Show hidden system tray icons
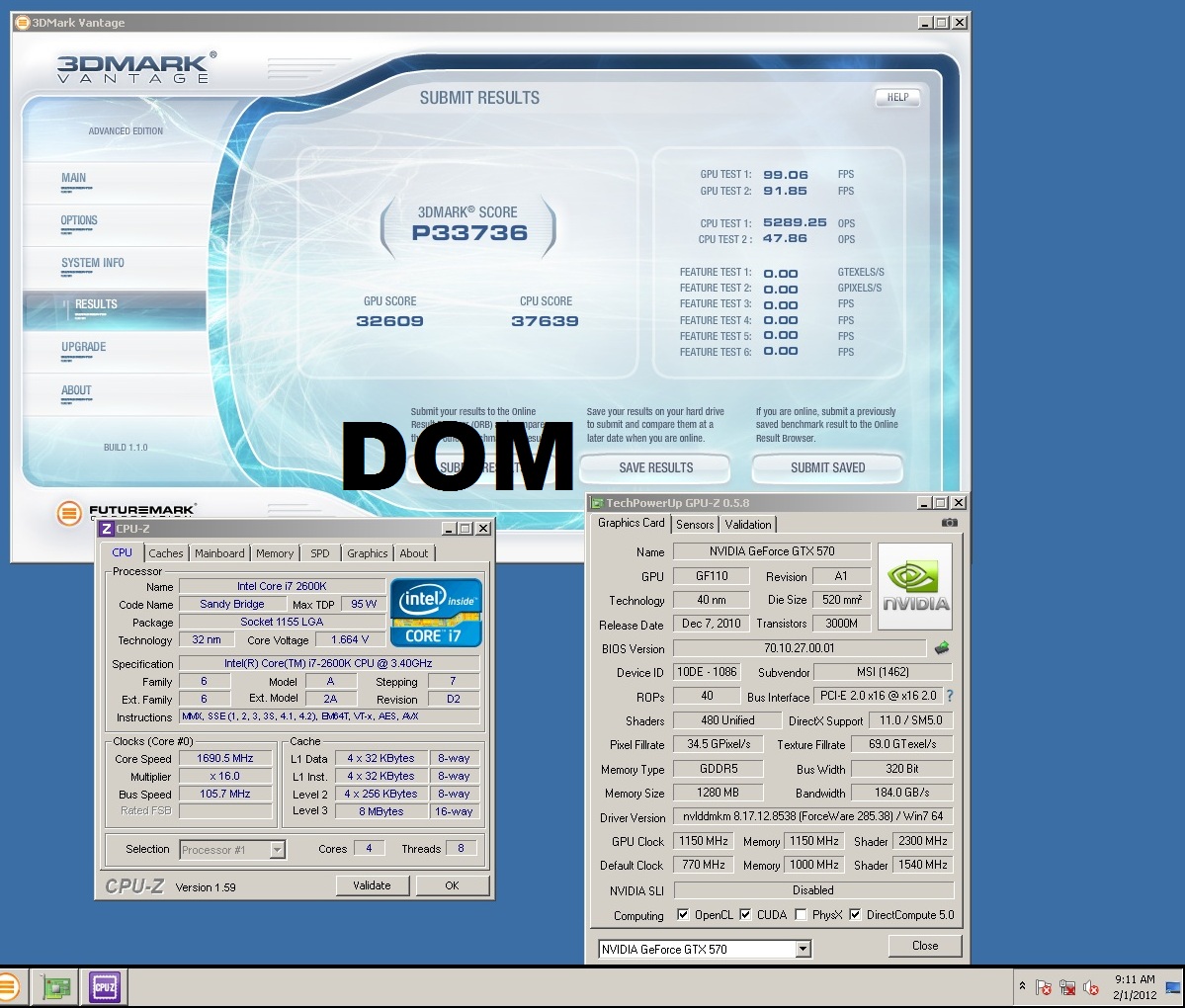This screenshot has height=1008, width=1185. pos(1022,986)
